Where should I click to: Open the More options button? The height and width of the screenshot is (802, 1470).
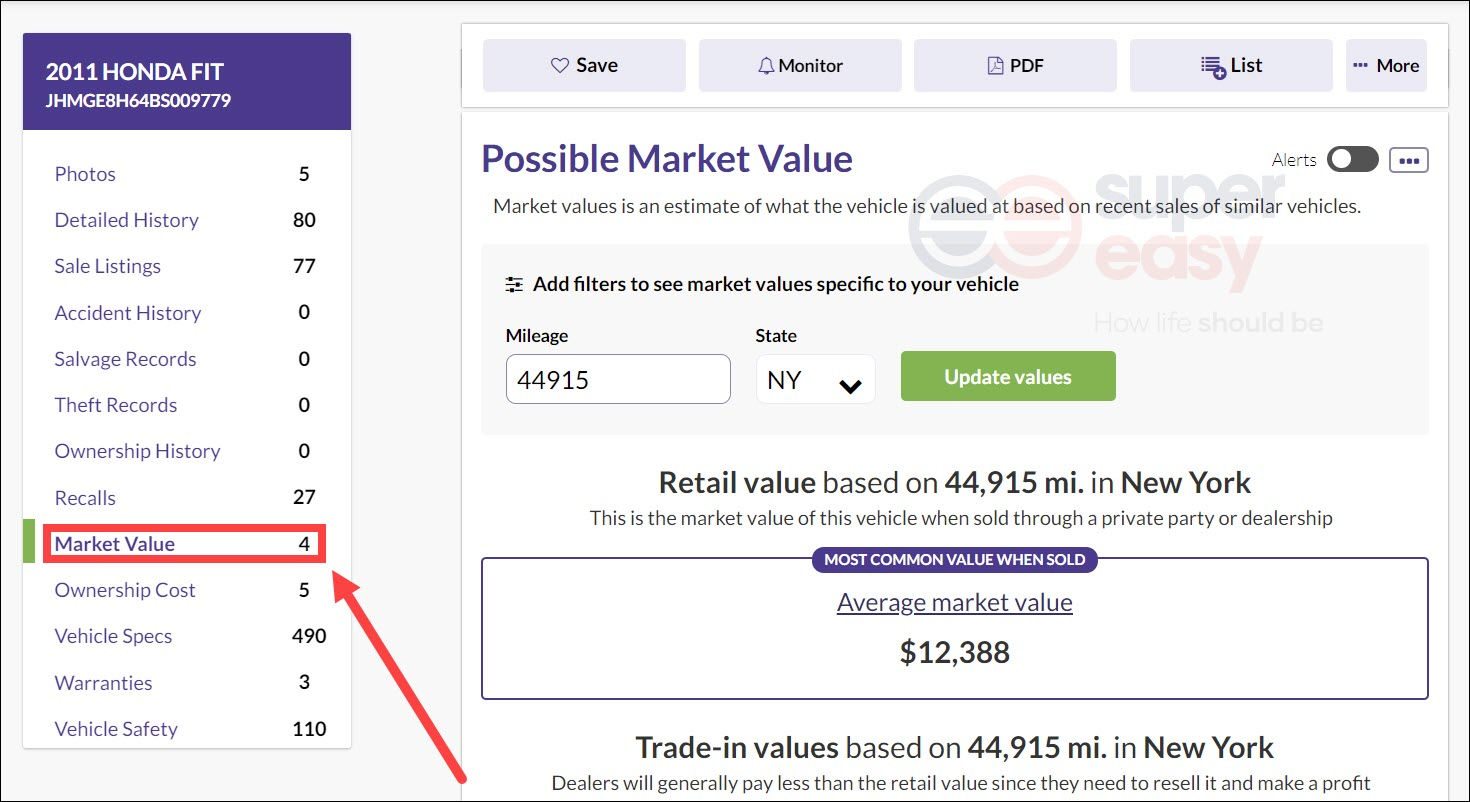point(1386,66)
